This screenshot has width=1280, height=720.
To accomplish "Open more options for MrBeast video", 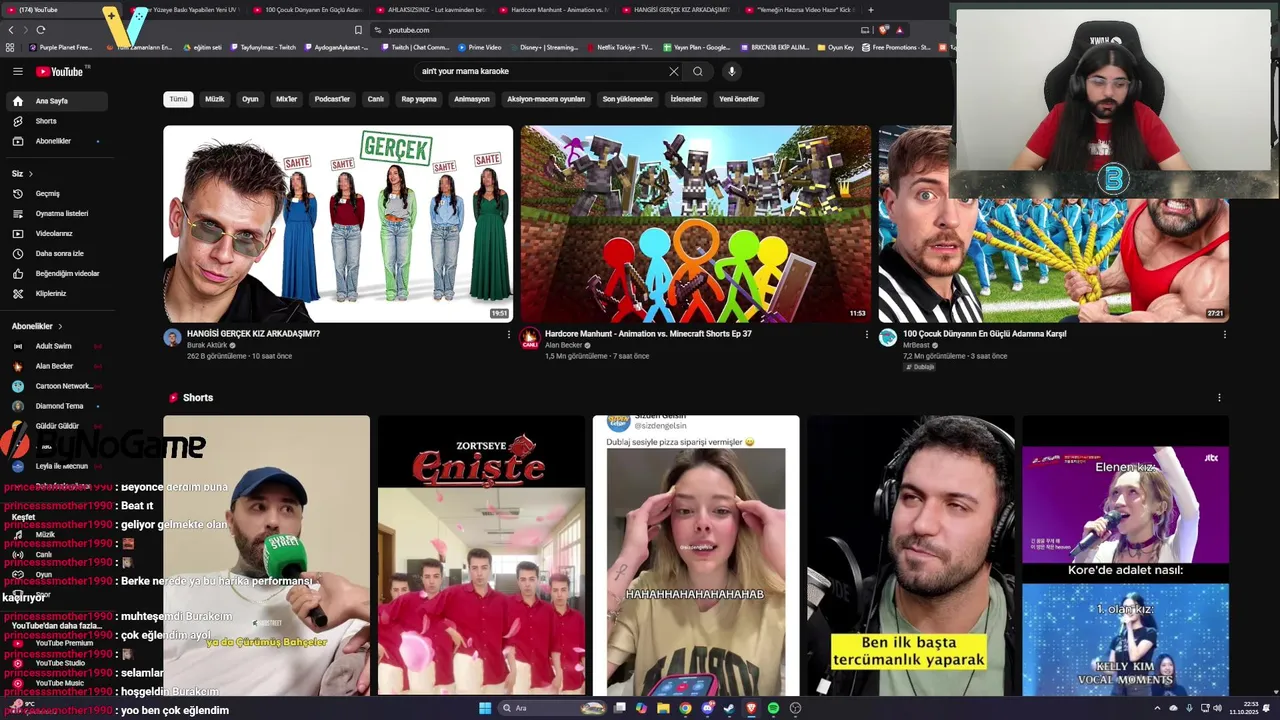I will tap(1224, 335).
